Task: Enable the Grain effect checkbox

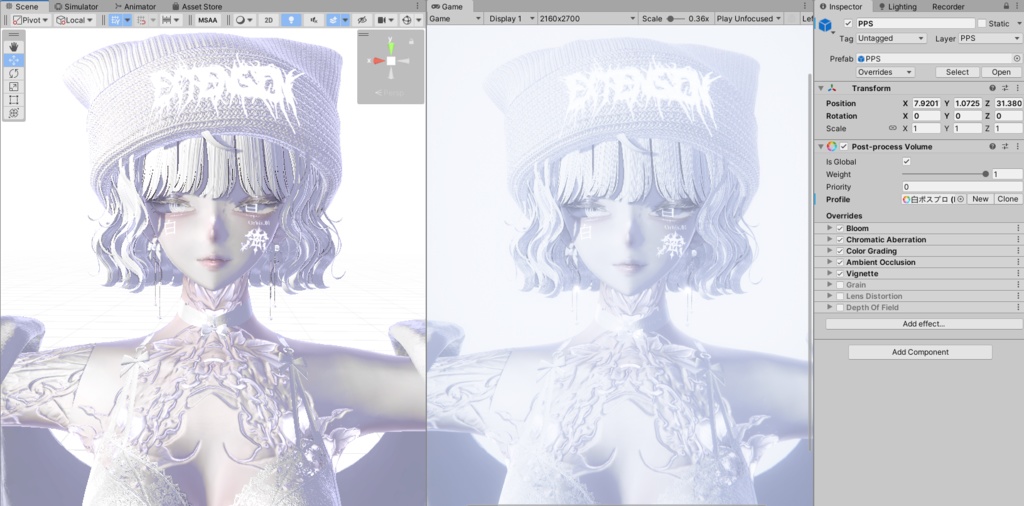Action: pos(840,285)
